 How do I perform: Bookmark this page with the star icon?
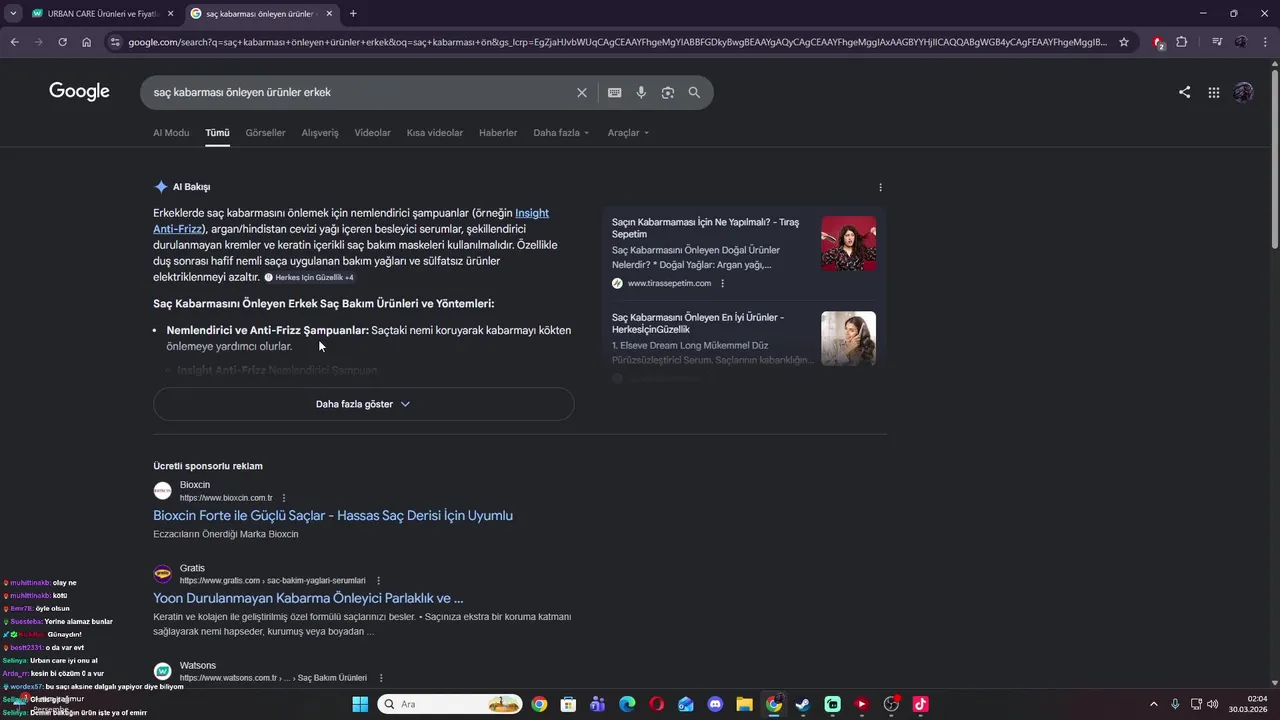click(x=1124, y=42)
